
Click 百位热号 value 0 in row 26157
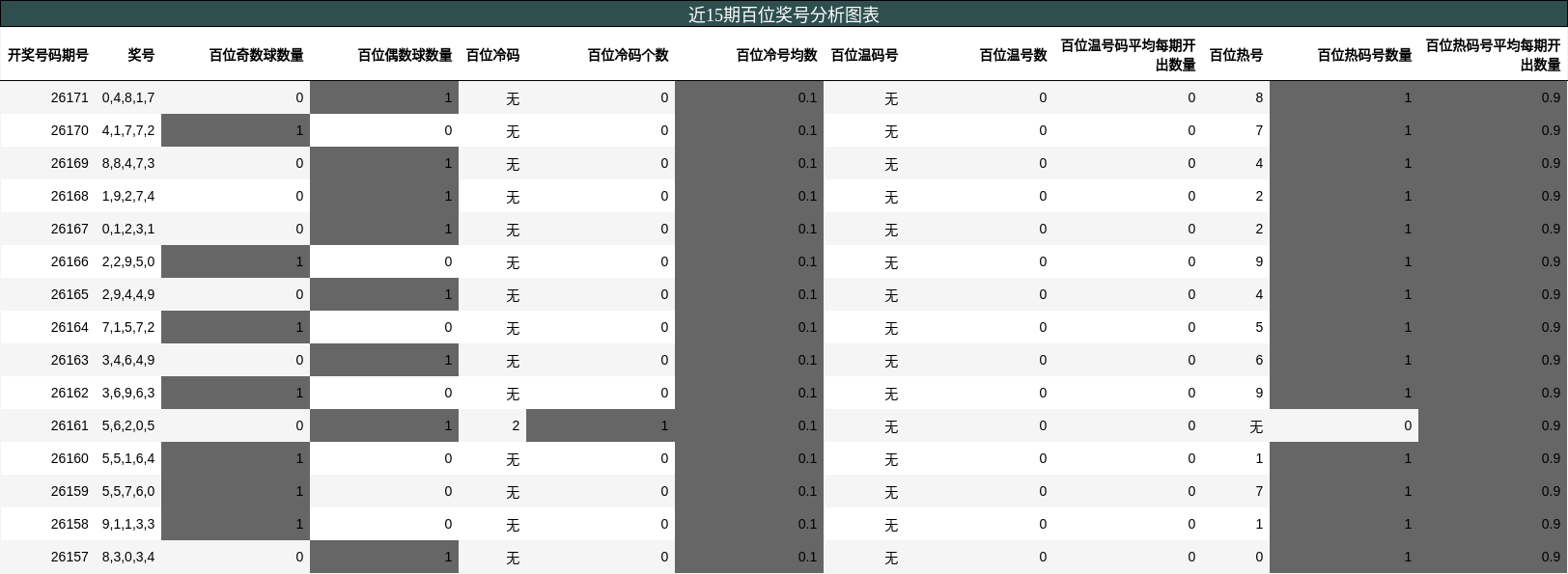coord(1259,557)
